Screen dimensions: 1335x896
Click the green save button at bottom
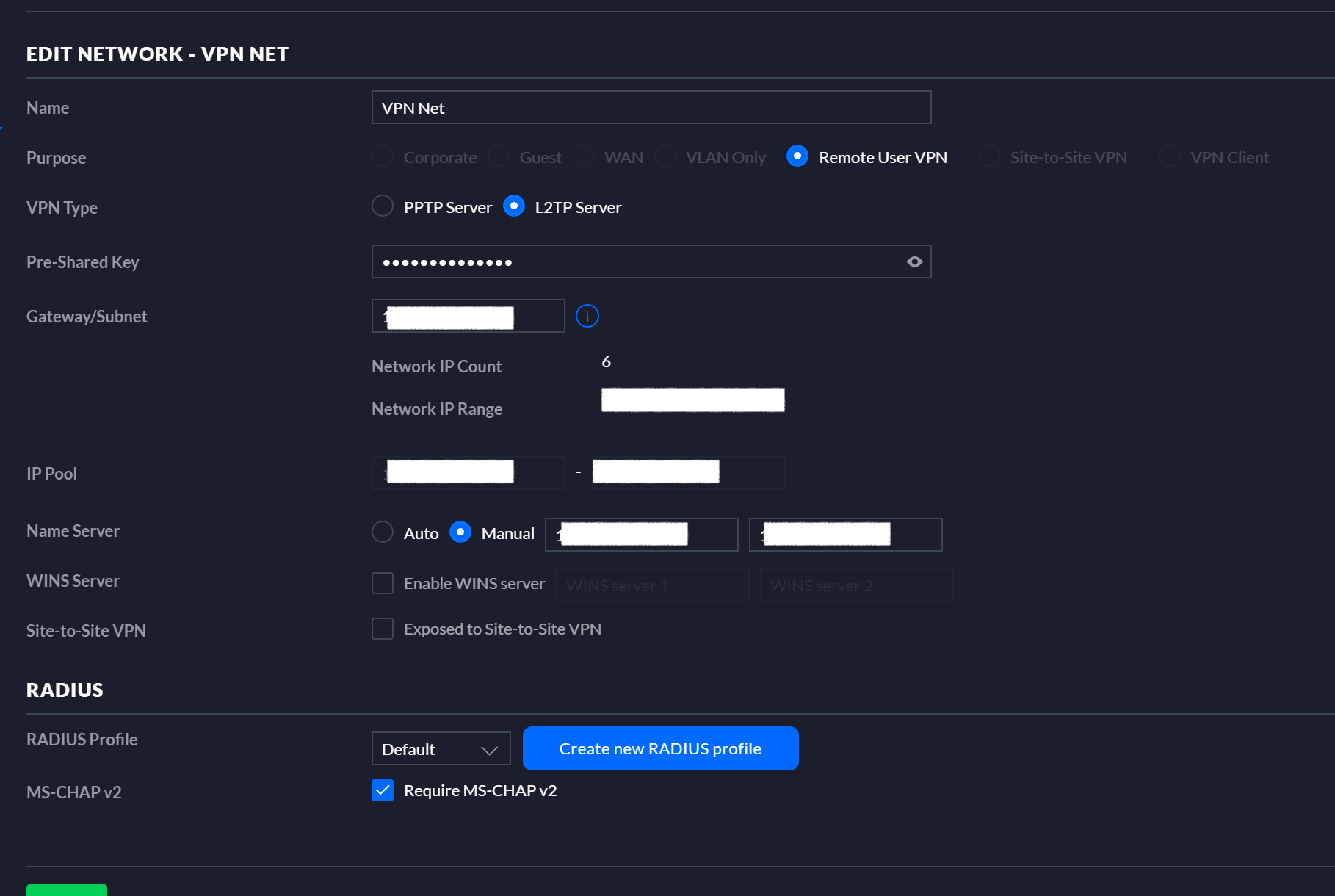[67, 889]
